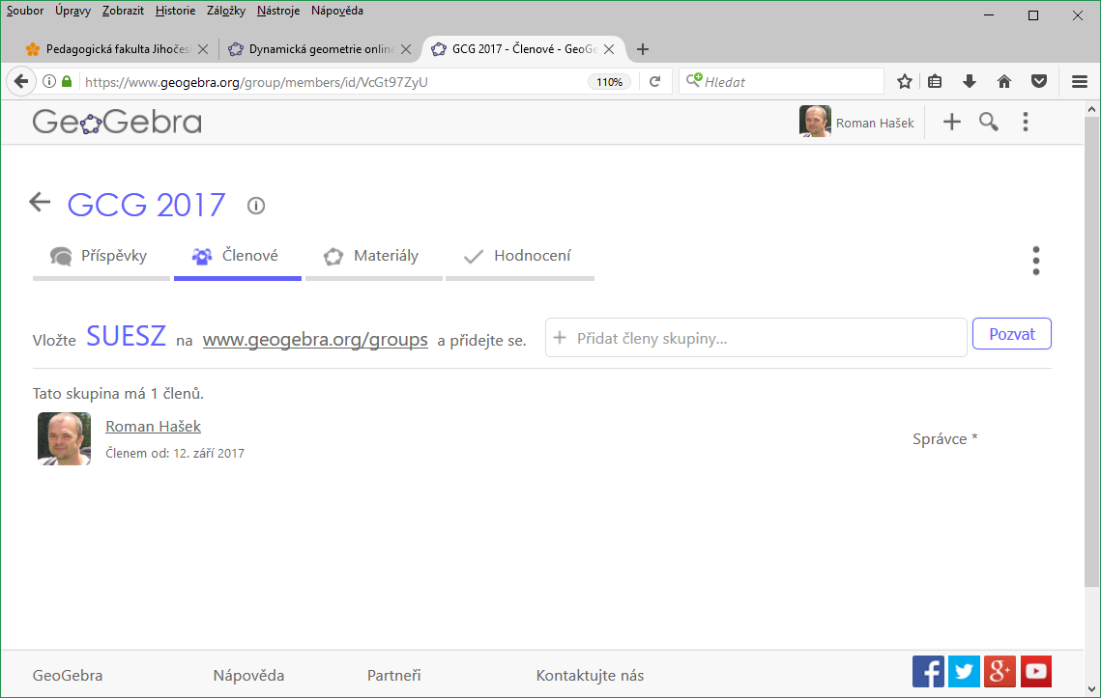Show site information icon in address bar
1101x698 pixels.
click(49, 81)
